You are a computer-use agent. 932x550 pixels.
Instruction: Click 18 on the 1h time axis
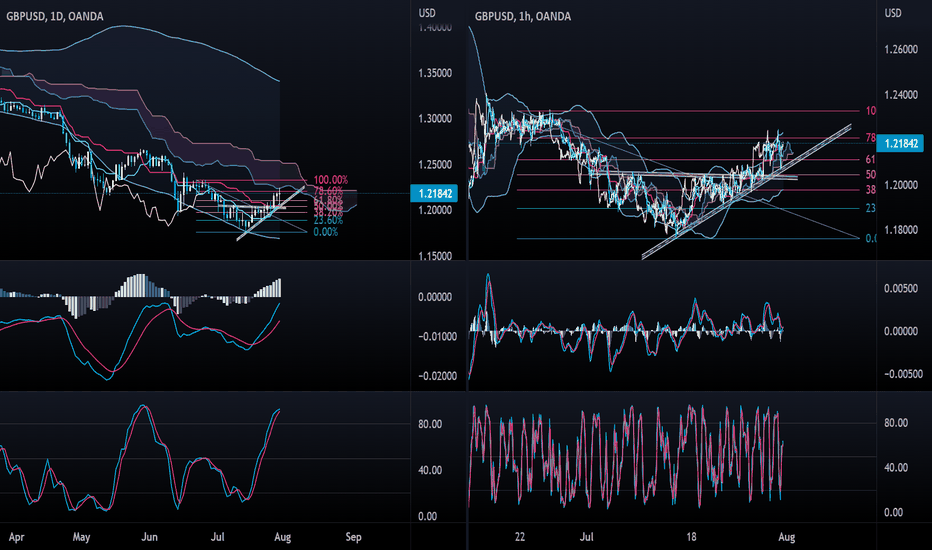(x=691, y=537)
